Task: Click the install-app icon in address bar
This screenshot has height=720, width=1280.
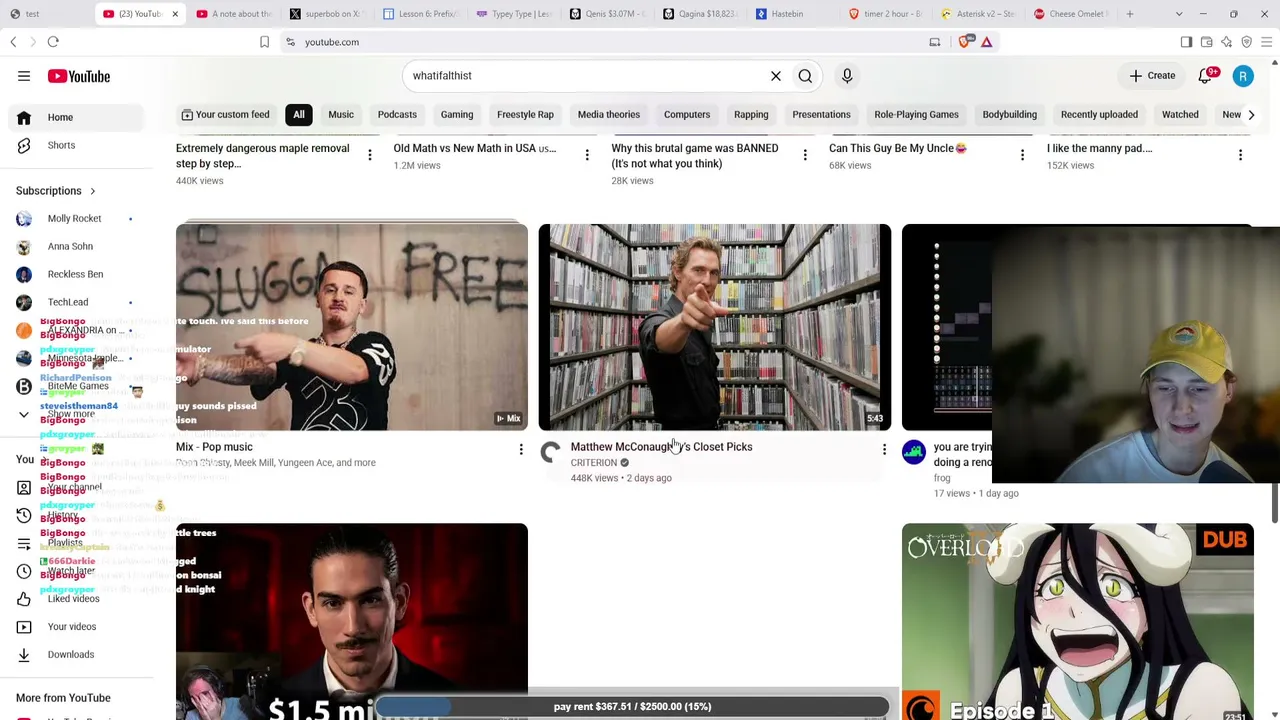Action: (935, 42)
